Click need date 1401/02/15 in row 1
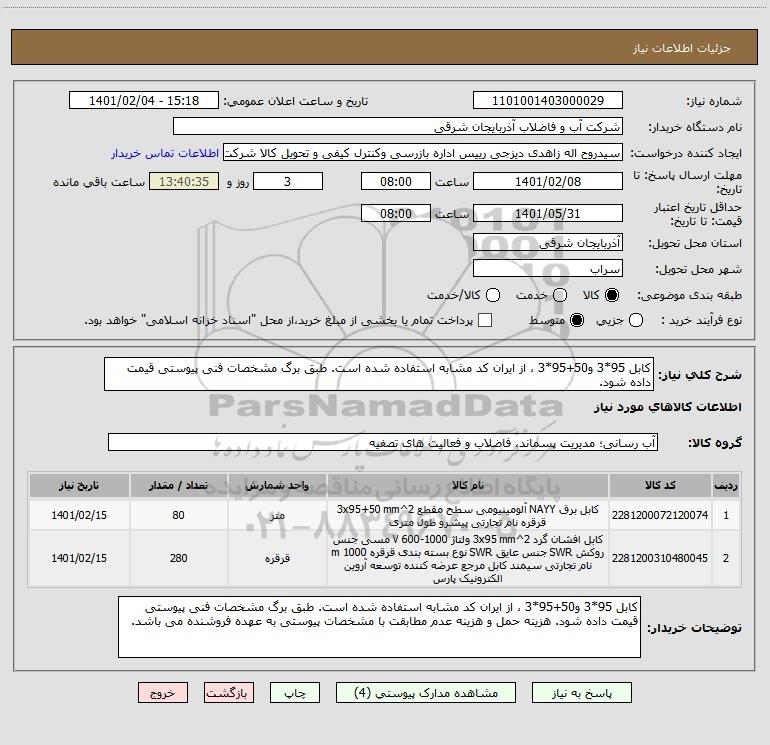770x745 pixels. point(79,515)
